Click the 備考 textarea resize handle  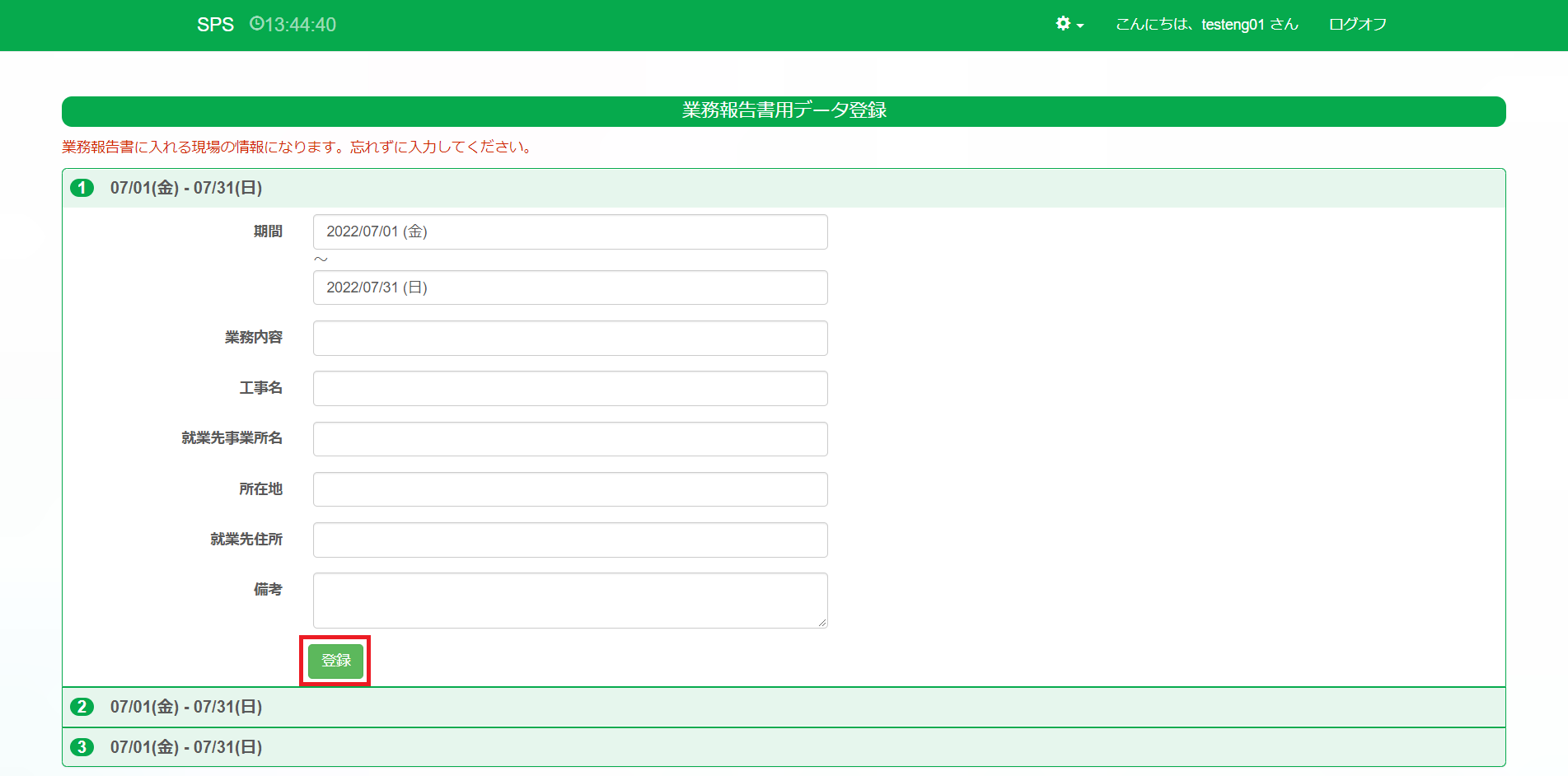pyautogui.click(x=821, y=623)
